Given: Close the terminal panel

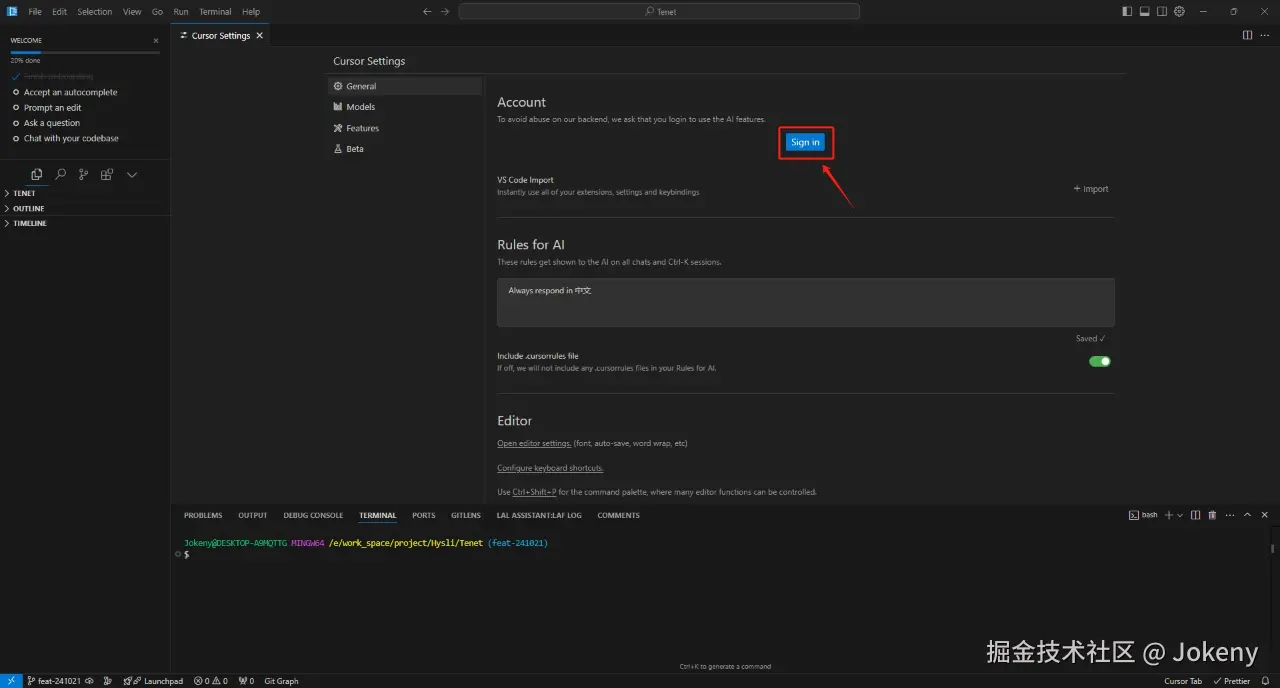Looking at the screenshot, I should click(x=1264, y=515).
